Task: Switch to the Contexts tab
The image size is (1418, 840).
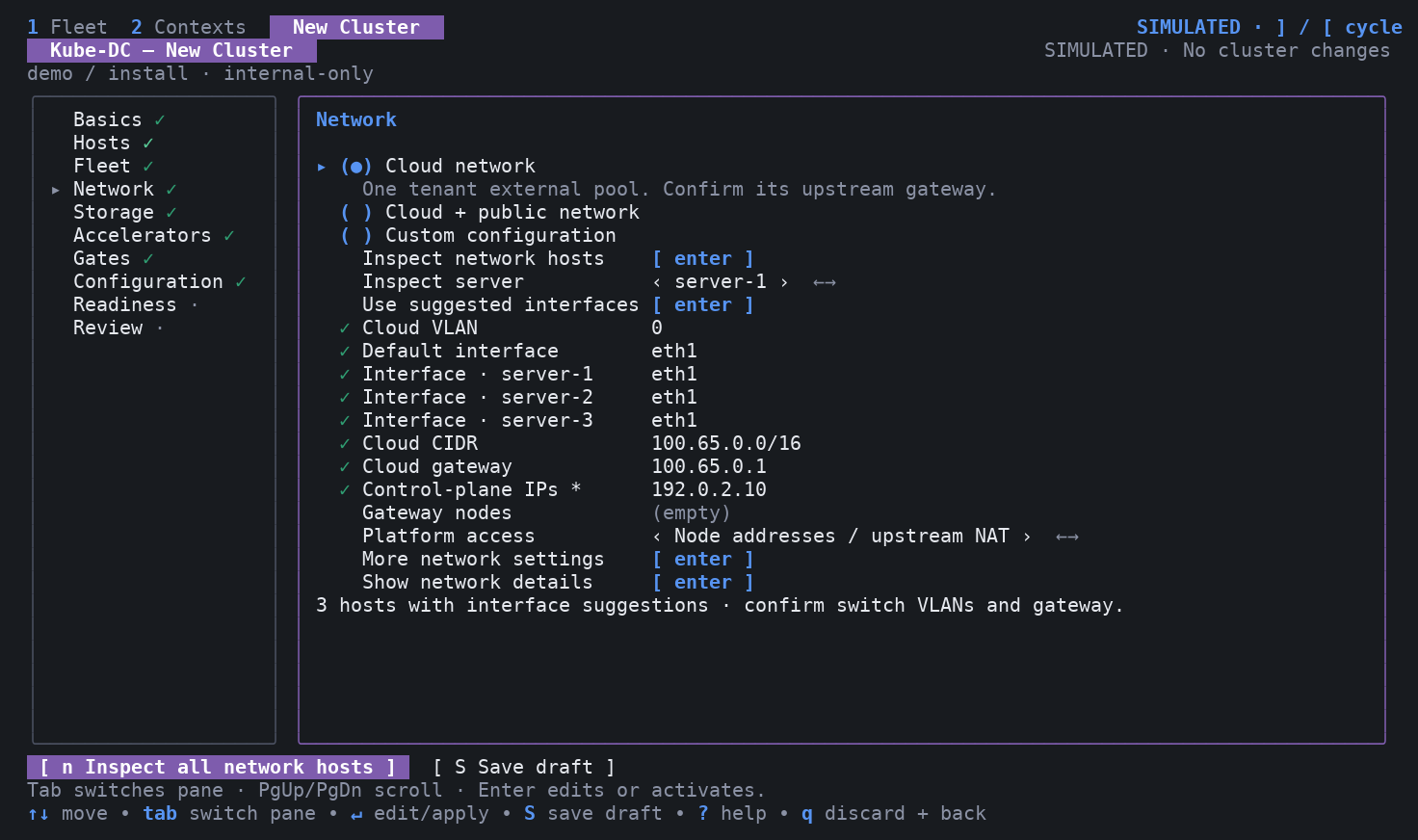Action: point(189,27)
